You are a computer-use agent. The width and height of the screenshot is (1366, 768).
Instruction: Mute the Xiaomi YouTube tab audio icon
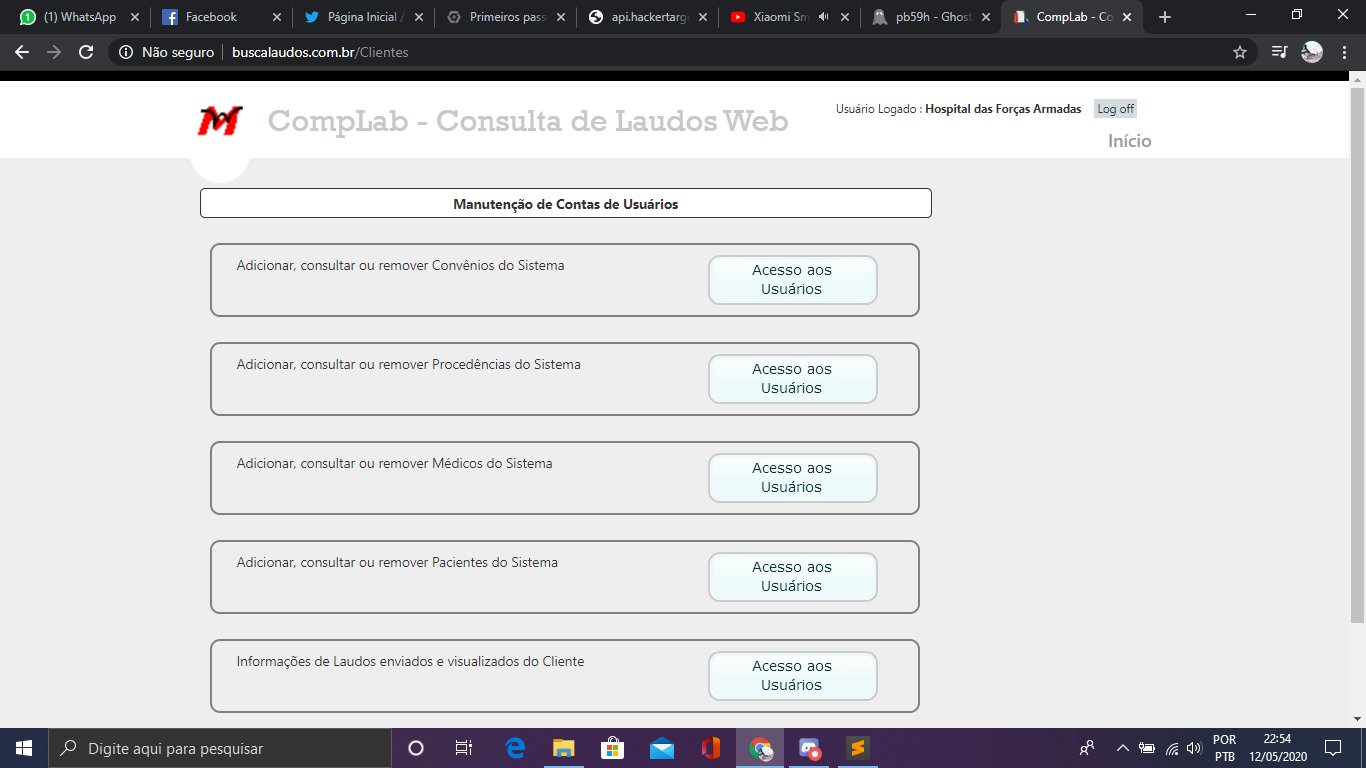tap(823, 17)
